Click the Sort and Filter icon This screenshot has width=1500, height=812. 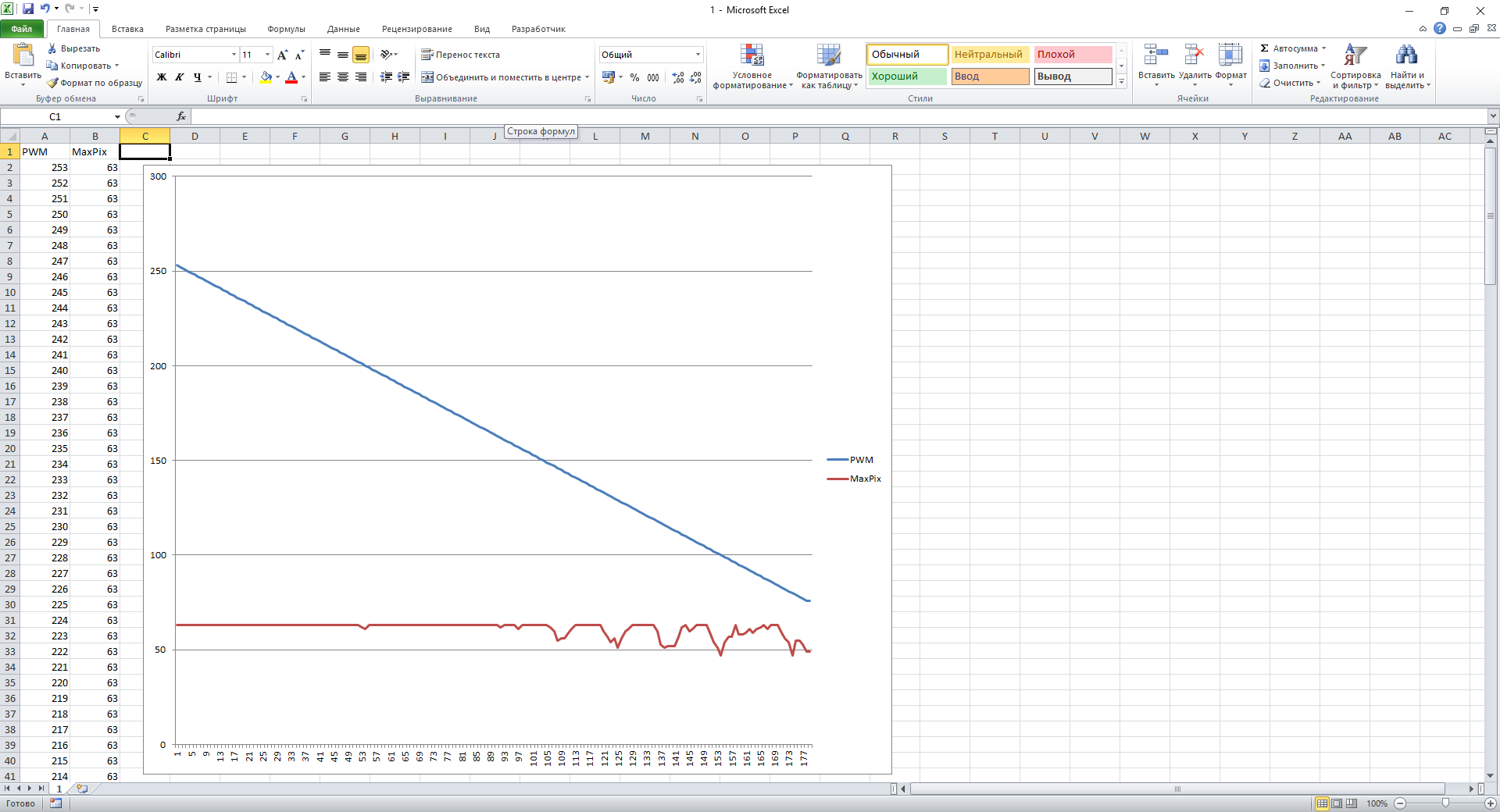coord(1355,55)
